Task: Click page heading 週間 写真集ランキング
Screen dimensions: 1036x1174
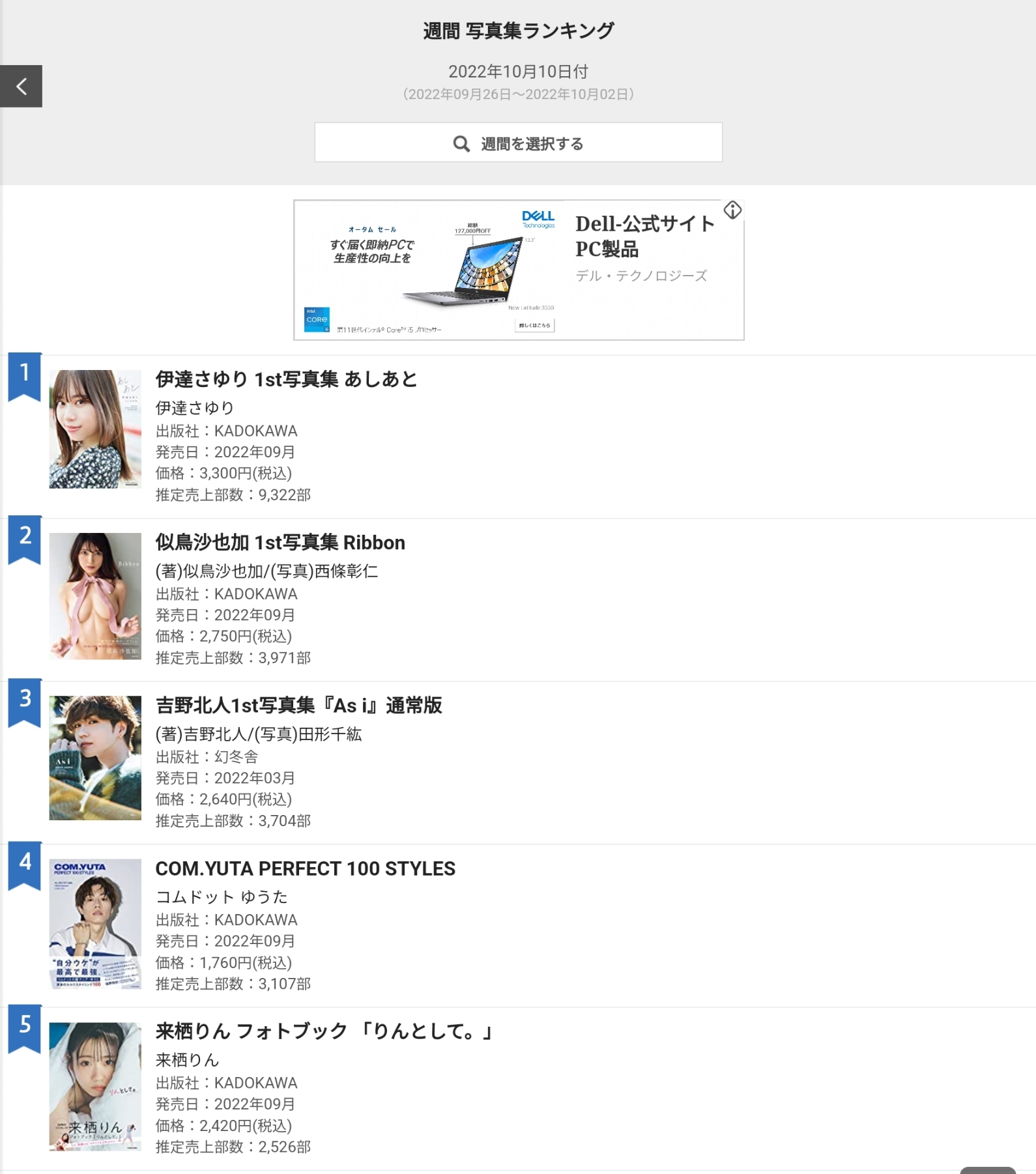Action: pyautogui.click(x=518, y=31)
